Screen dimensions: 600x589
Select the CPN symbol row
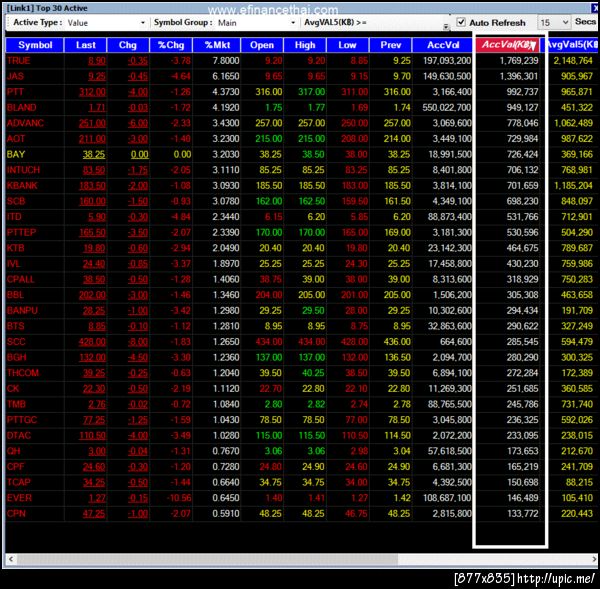tap(302, 514)
